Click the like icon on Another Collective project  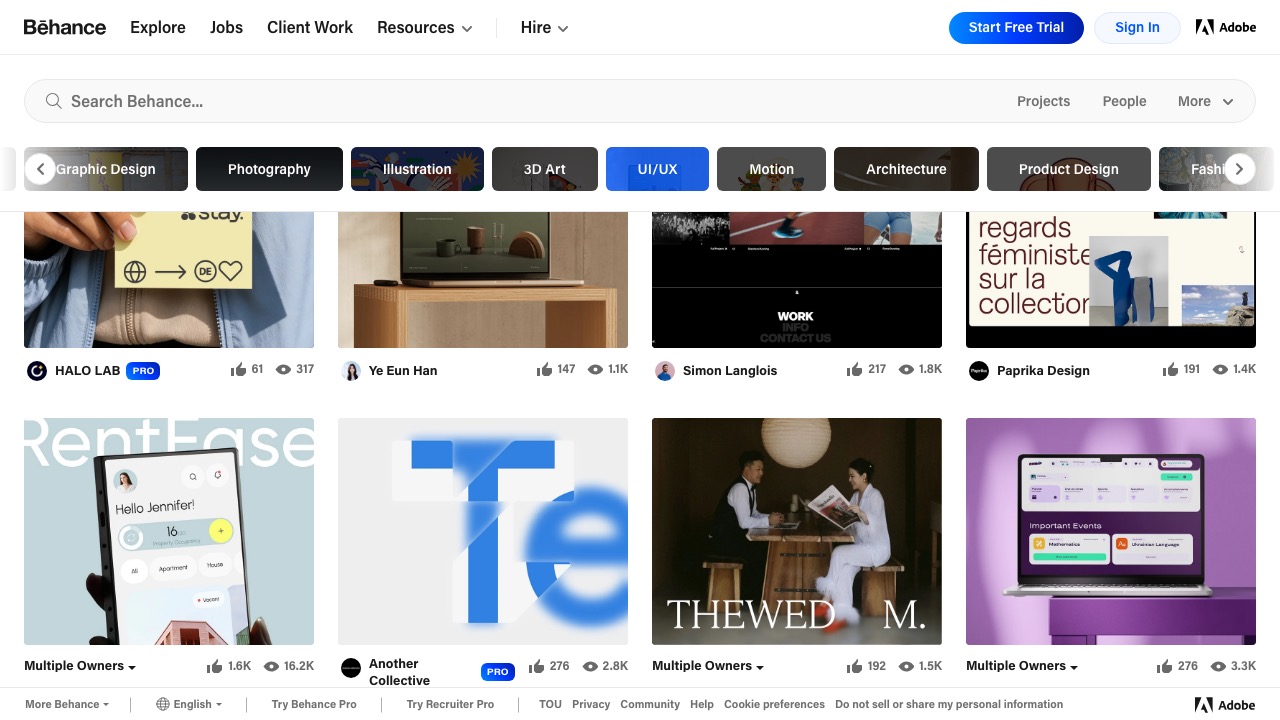(x=537, y=666)
